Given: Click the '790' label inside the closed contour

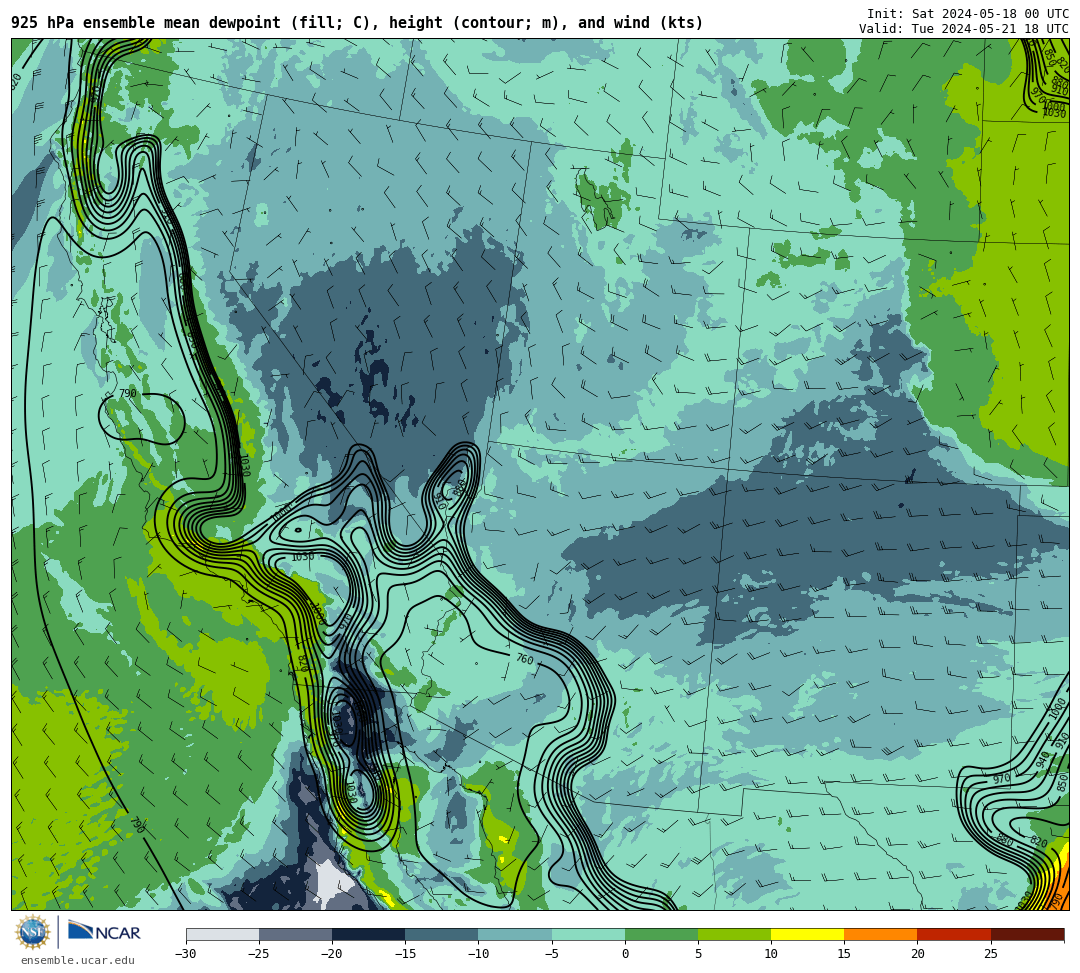Looking at the screenshot, I should (x=127, y=393).
